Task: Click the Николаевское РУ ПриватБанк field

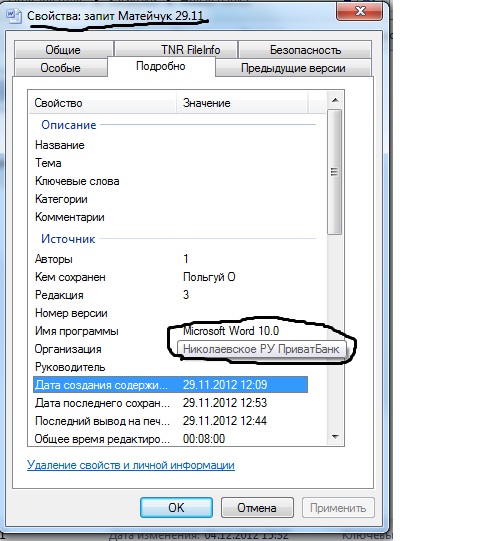Action: pyautogui.click(x=261, y=349)
